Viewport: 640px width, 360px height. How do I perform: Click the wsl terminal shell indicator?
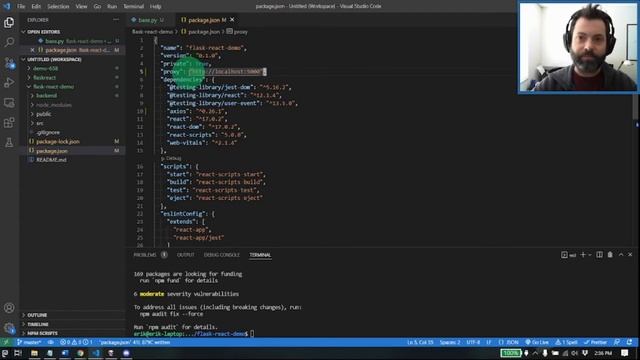pos(569,255)
